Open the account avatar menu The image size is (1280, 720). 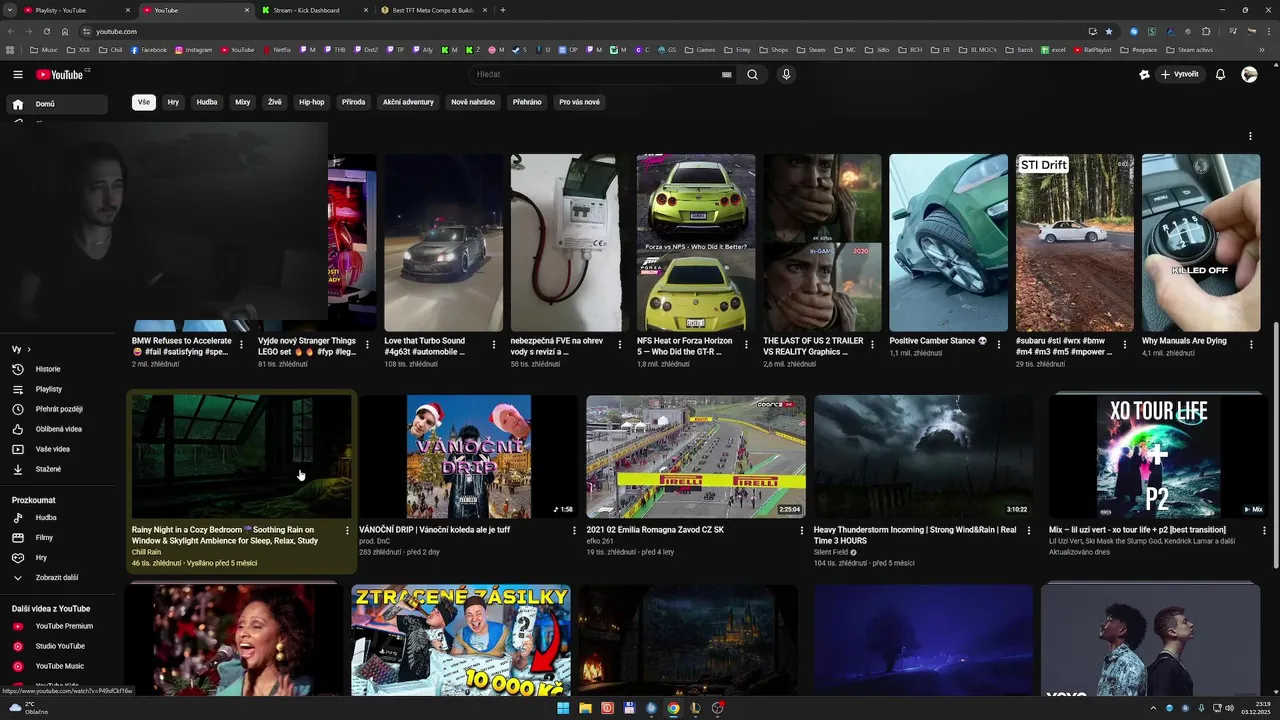[1249, 74]
